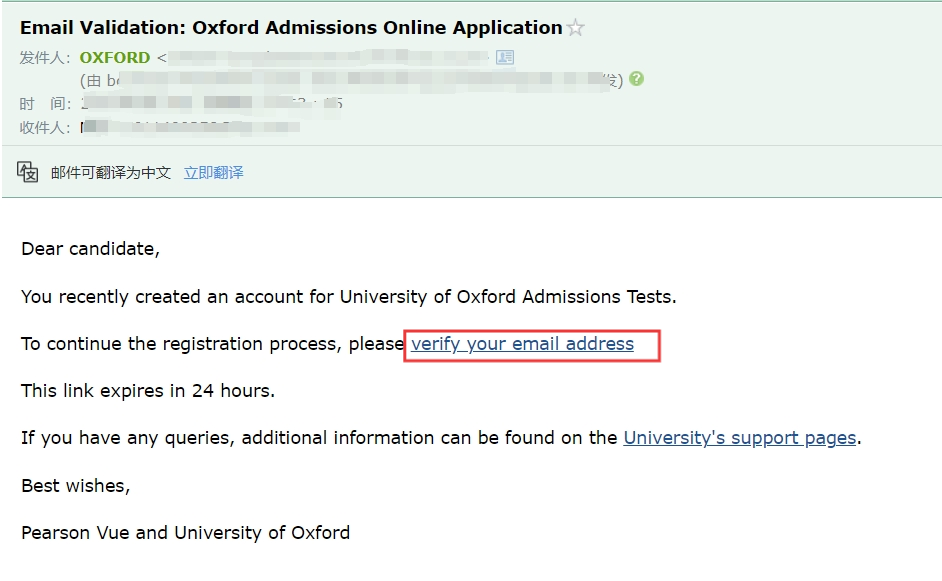This screenshot has height=581, width=942.
Task: Open the University's support pages link
Action: pos(740,438)
